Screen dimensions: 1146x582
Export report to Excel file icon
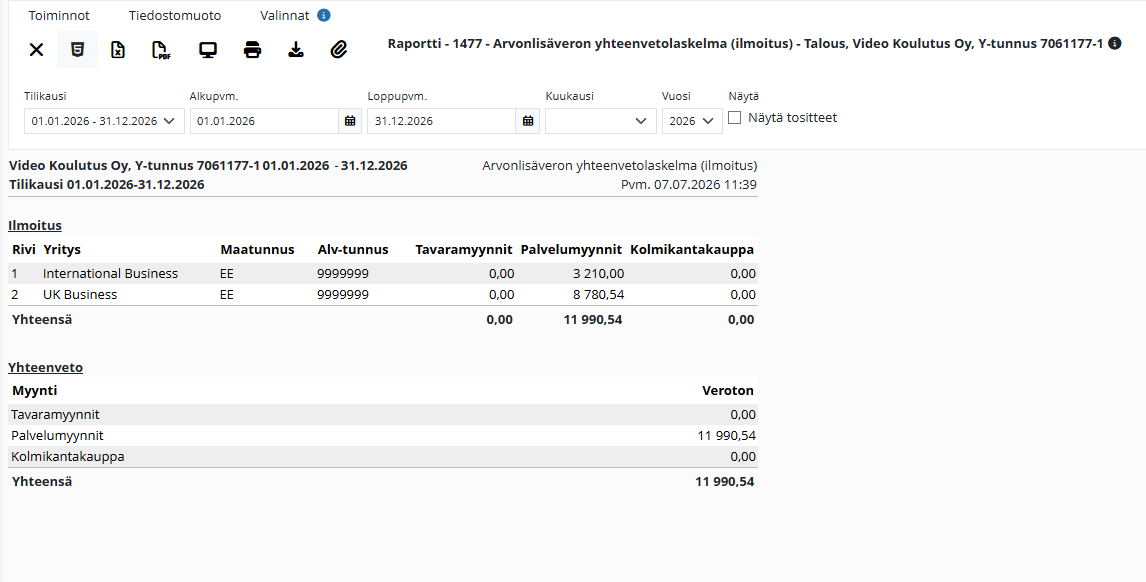pos(118,50)
